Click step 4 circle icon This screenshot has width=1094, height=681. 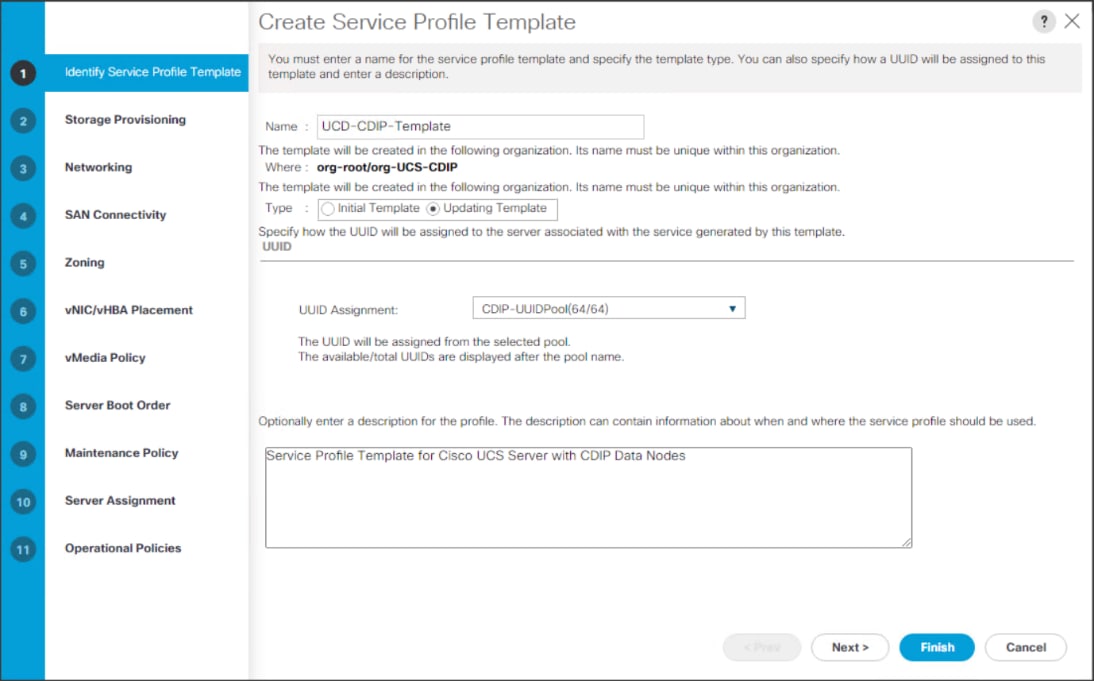[x=23, y=216]
